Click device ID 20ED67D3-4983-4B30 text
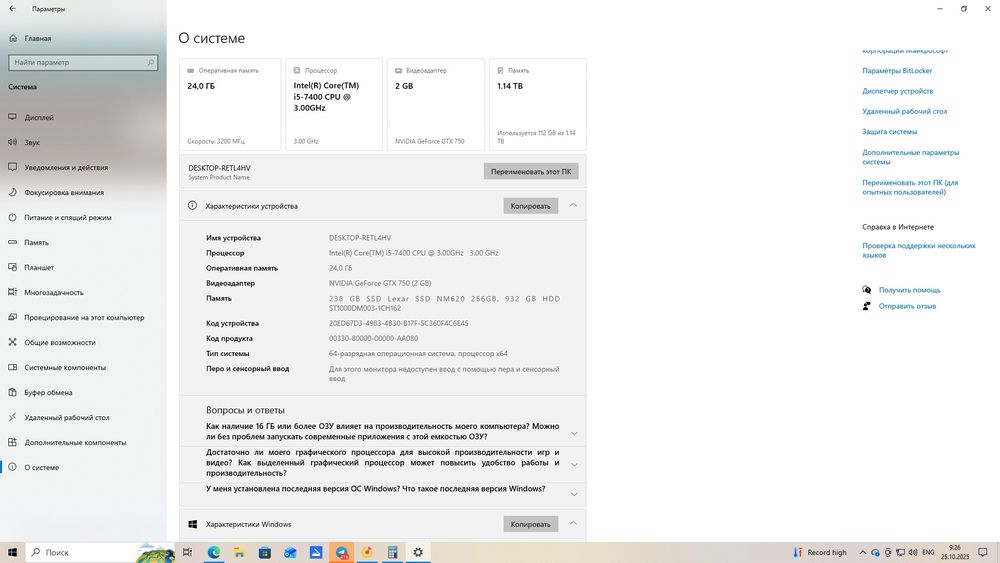The width and height of the screenshot is (1000, 563). (x=399, y=323)
